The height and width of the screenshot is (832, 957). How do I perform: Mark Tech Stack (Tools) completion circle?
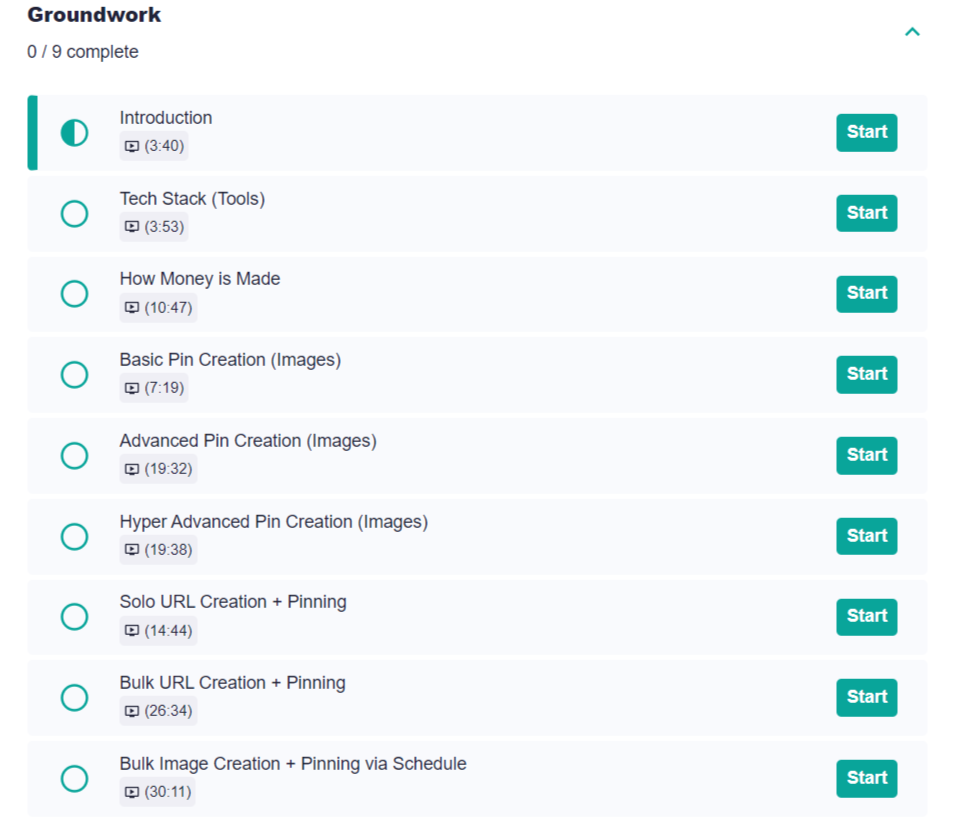75,214
